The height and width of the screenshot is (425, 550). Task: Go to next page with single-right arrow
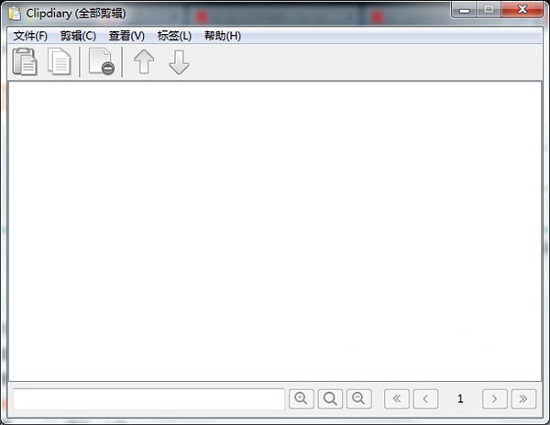495,399
